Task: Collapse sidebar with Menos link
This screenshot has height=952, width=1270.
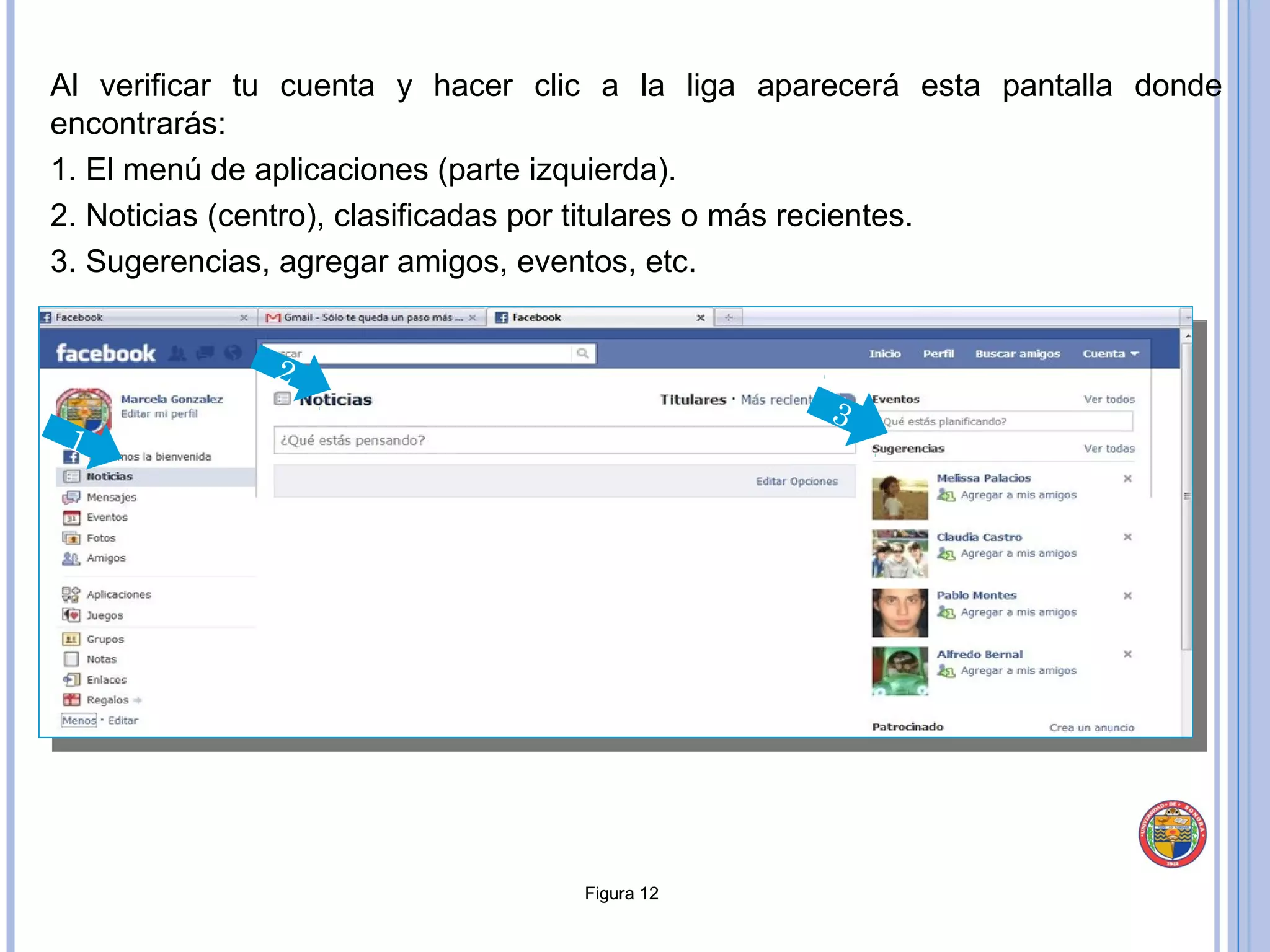Action: point(79,720)
